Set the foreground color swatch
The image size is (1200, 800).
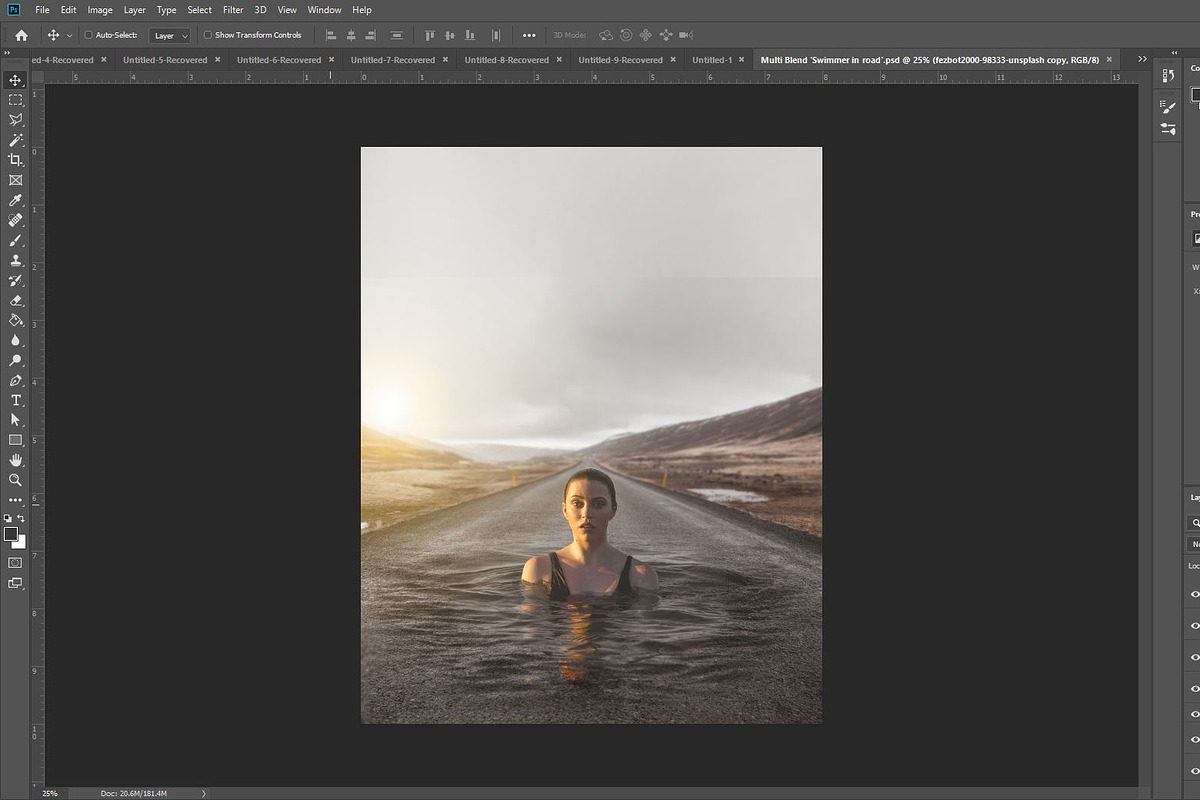tap(11, 534)
